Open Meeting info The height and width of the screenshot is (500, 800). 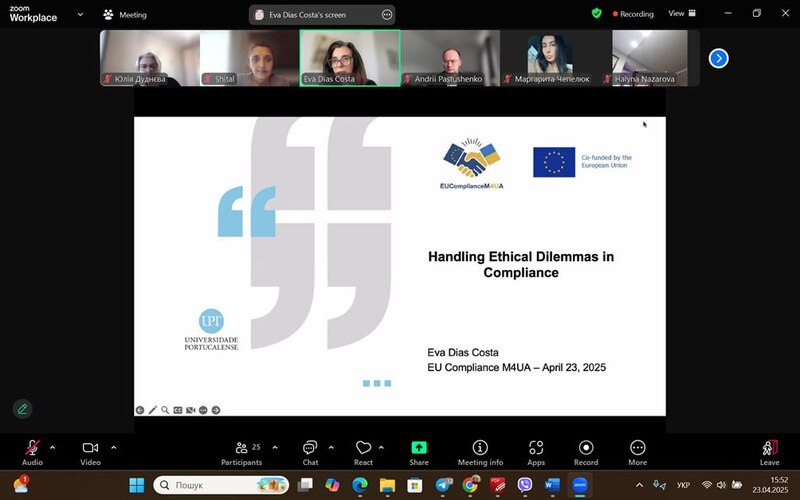(x=480, y=453)
